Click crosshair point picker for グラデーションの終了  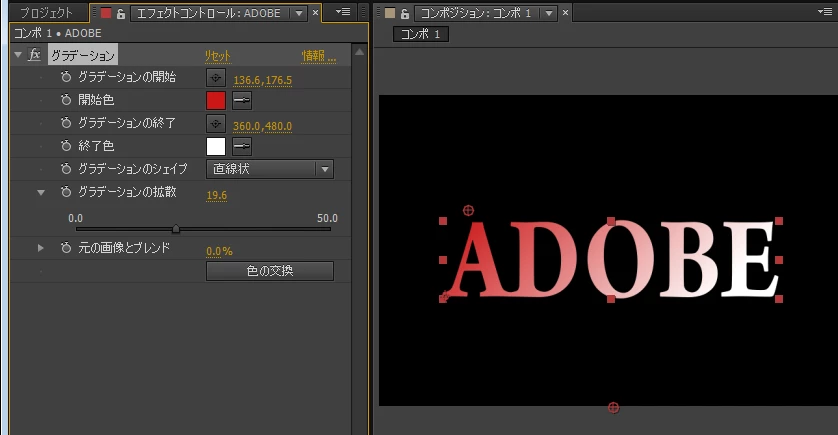216,123
